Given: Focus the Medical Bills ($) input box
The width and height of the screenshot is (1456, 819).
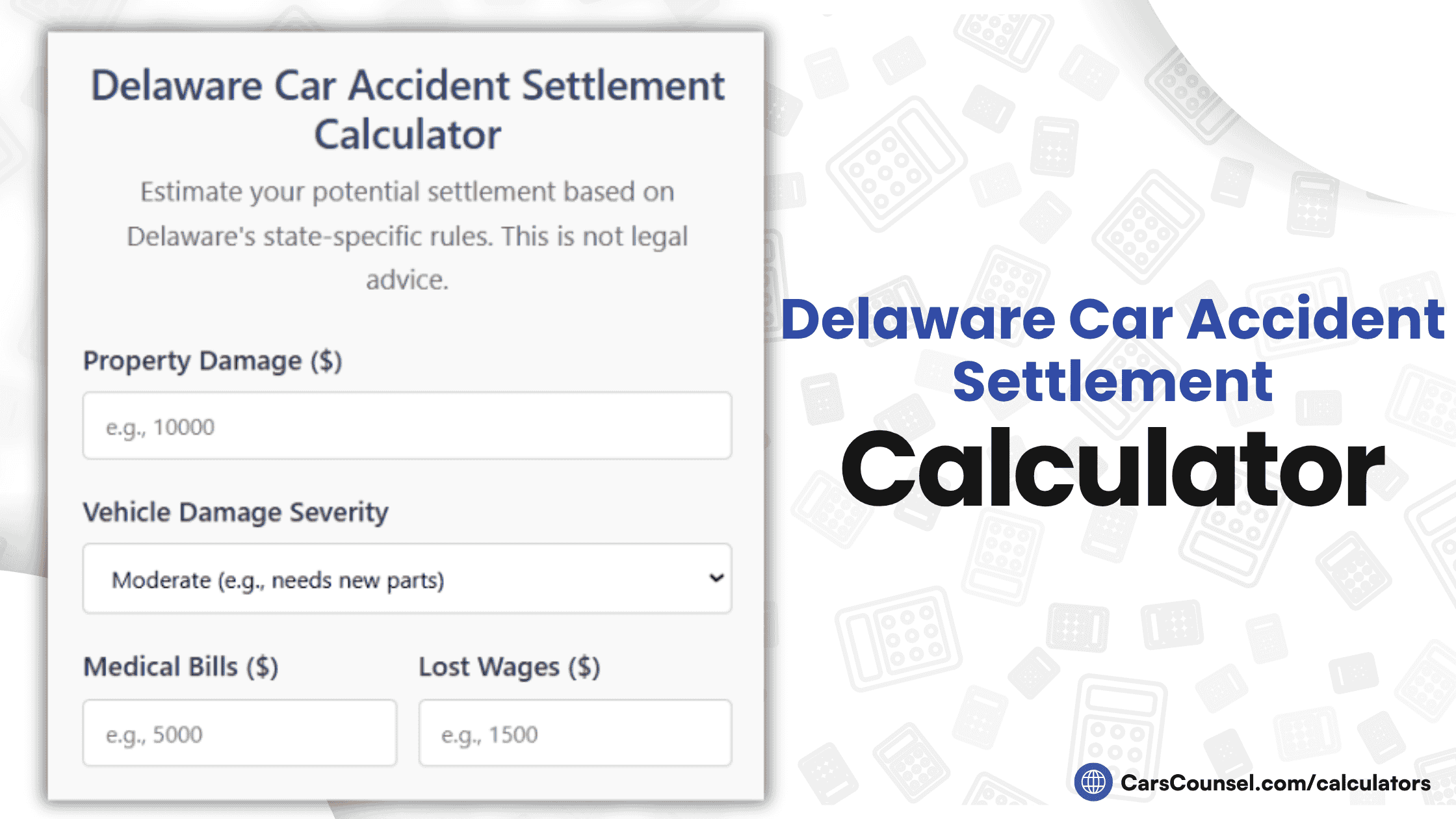Looking at the screenshot, I should click(x=239, y=731).
